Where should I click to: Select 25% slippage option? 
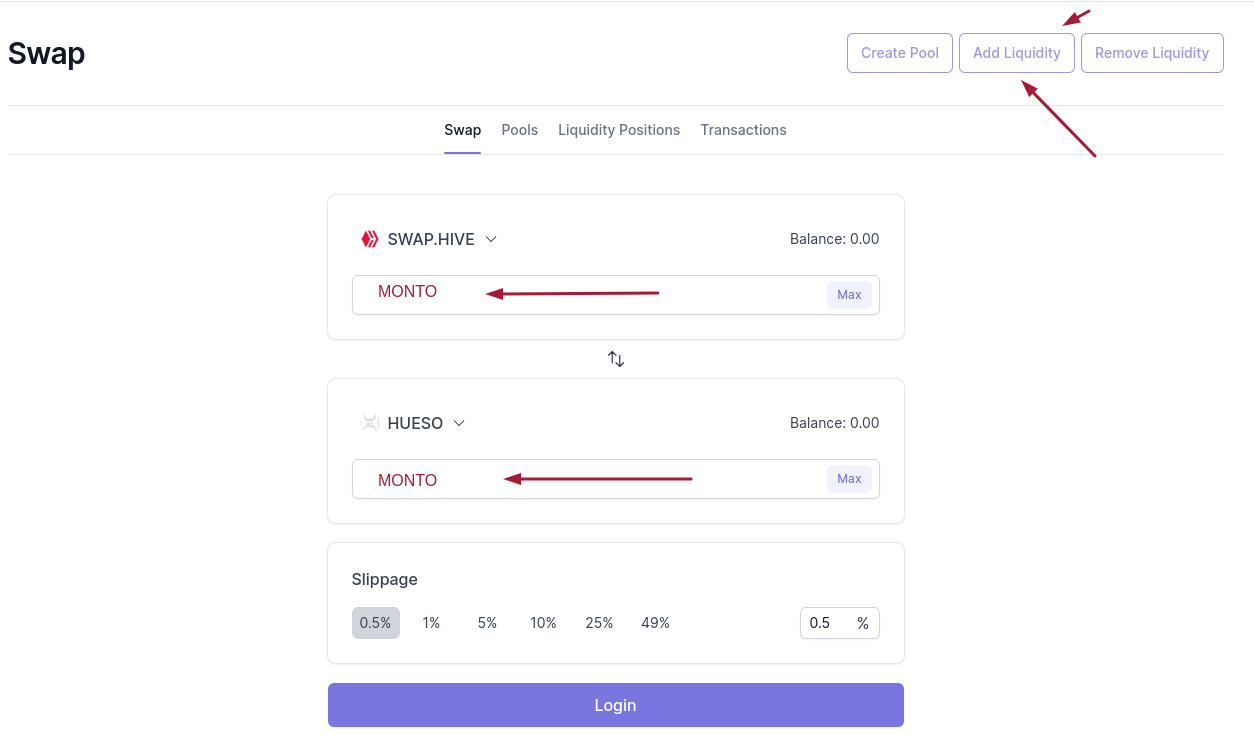click(x=599, y=623)
